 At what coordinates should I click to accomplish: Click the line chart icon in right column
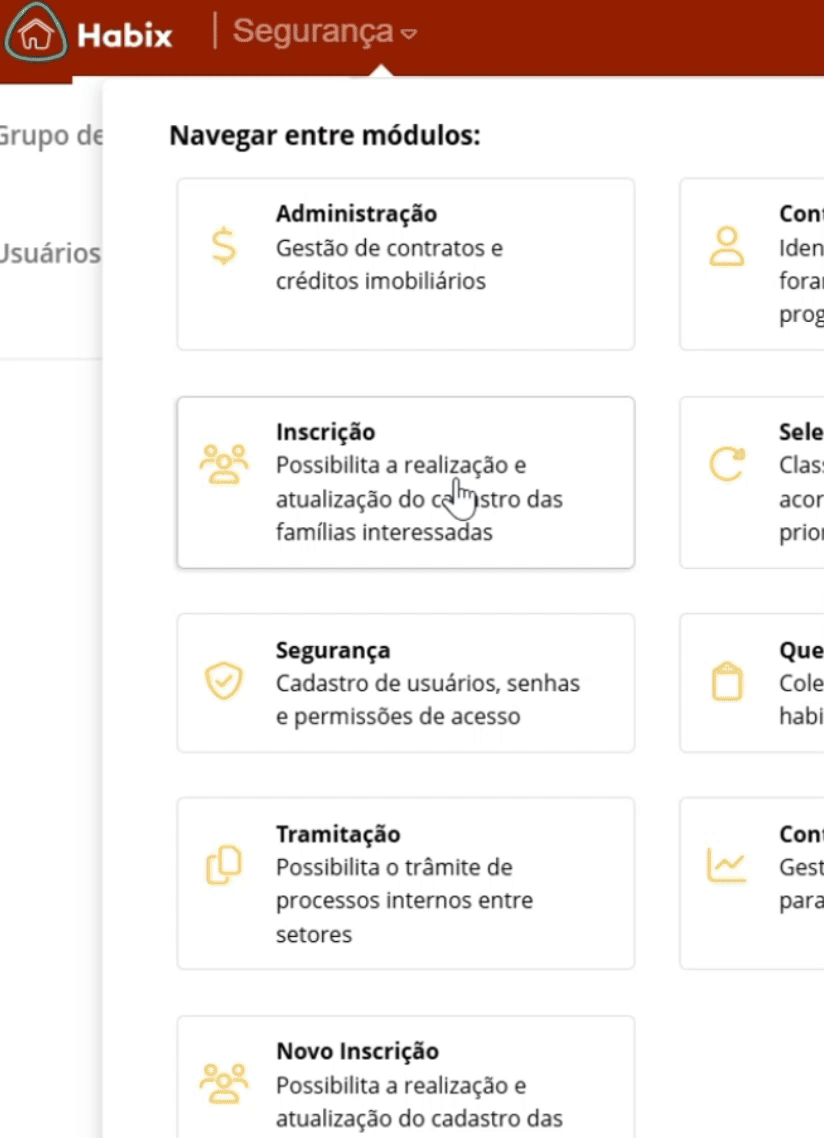point(727,865)
